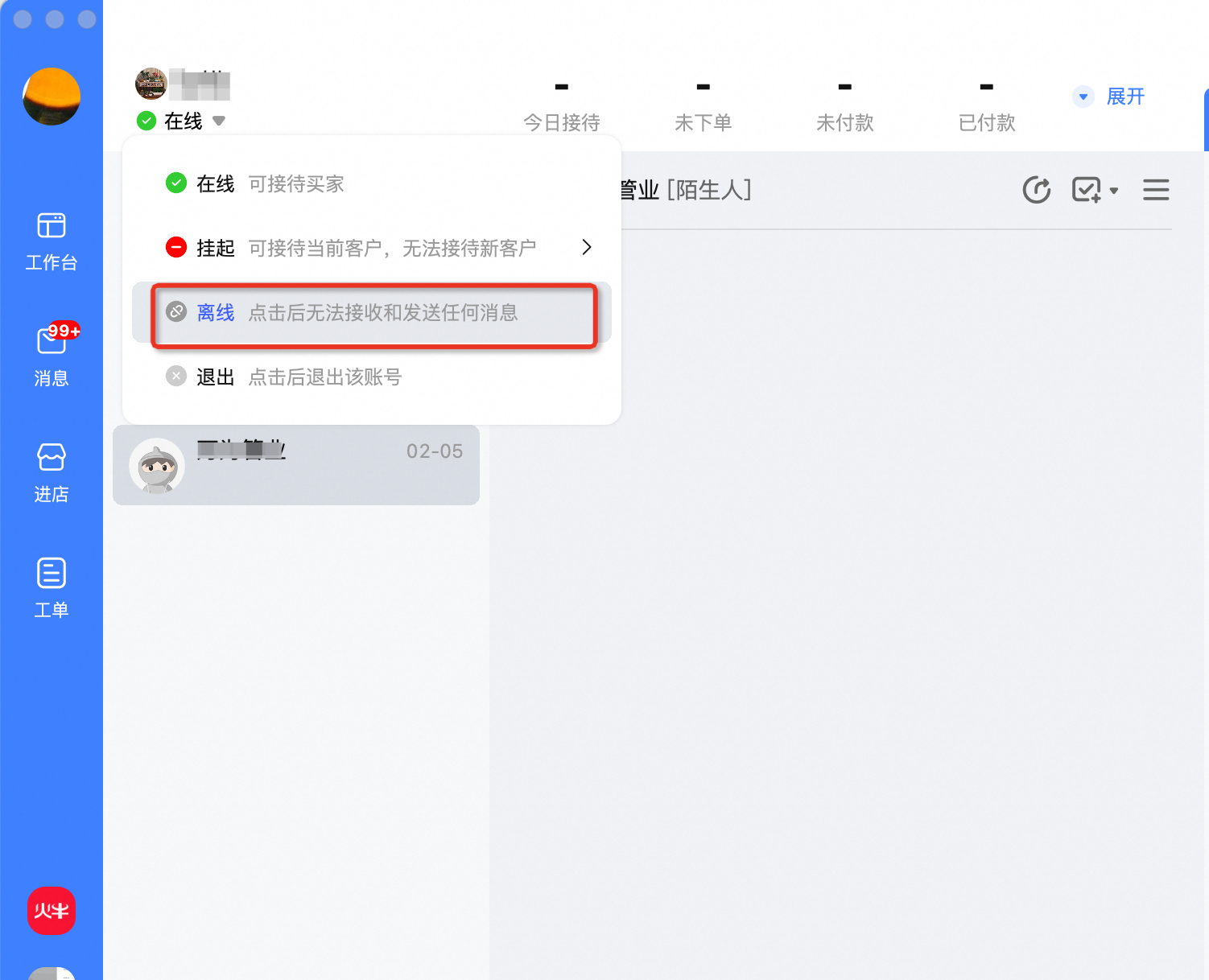This screenshot has height=980, width=1209.
Task: Select 离线 offline status option
Action: (372, 312)
